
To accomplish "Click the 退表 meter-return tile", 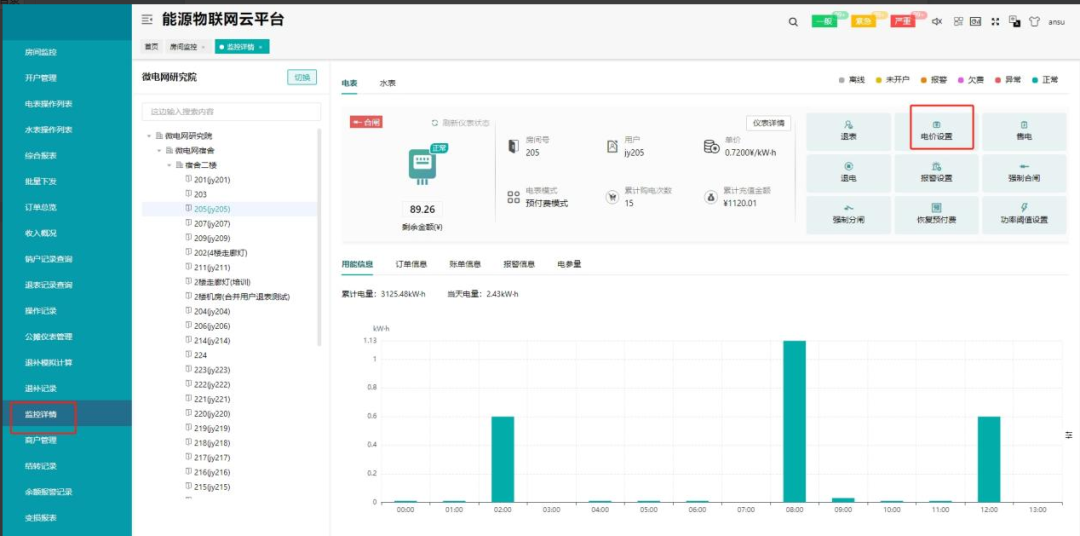I will [x=848, y=131].
